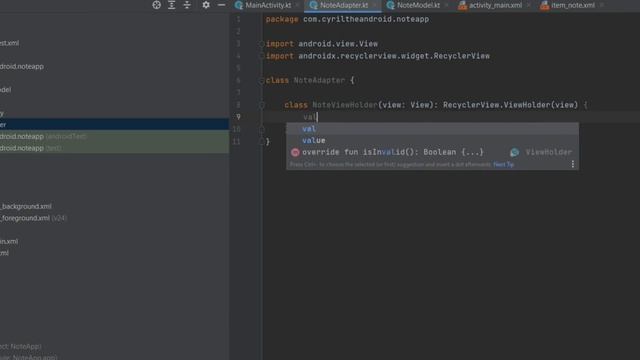Collapse the NoteAdapter class fold marker
640x360 pixels.
pos(261,81)
